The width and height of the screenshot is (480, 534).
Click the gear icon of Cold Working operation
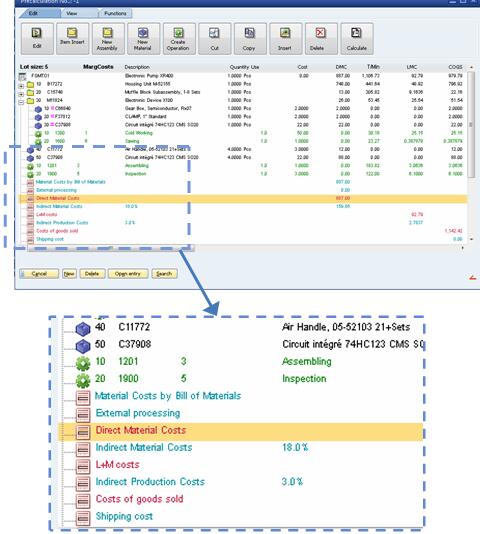click(38, 134)
